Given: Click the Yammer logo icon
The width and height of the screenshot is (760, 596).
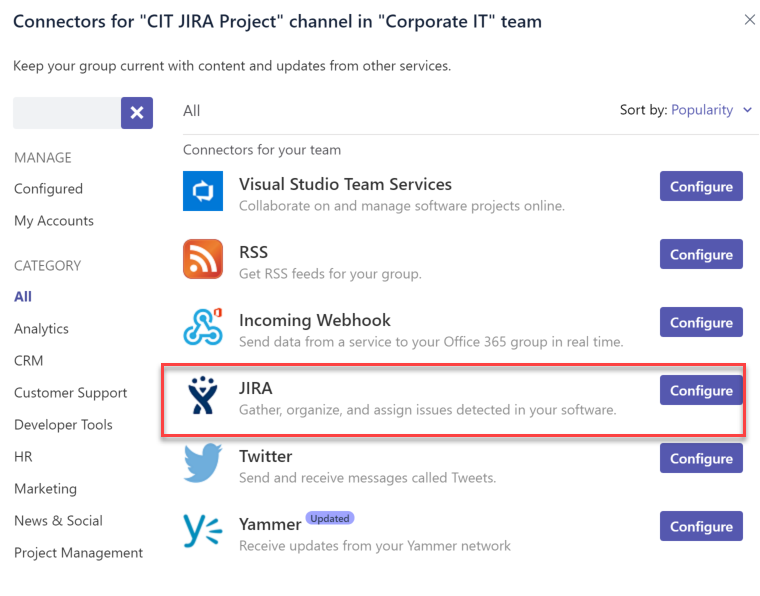Looking at the screenshot, I should point(203,531).
